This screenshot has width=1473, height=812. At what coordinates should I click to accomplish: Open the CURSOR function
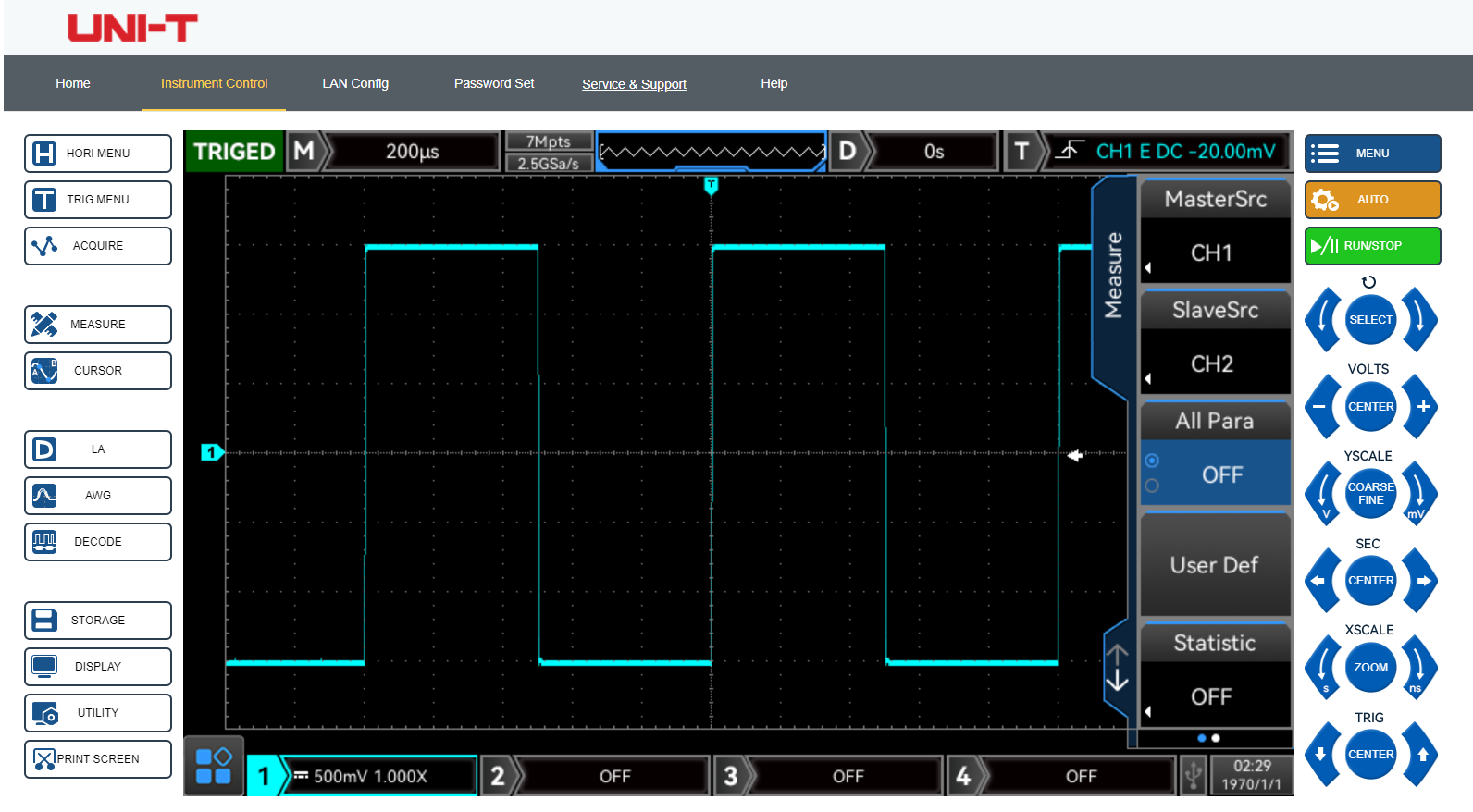coord(98,371)
